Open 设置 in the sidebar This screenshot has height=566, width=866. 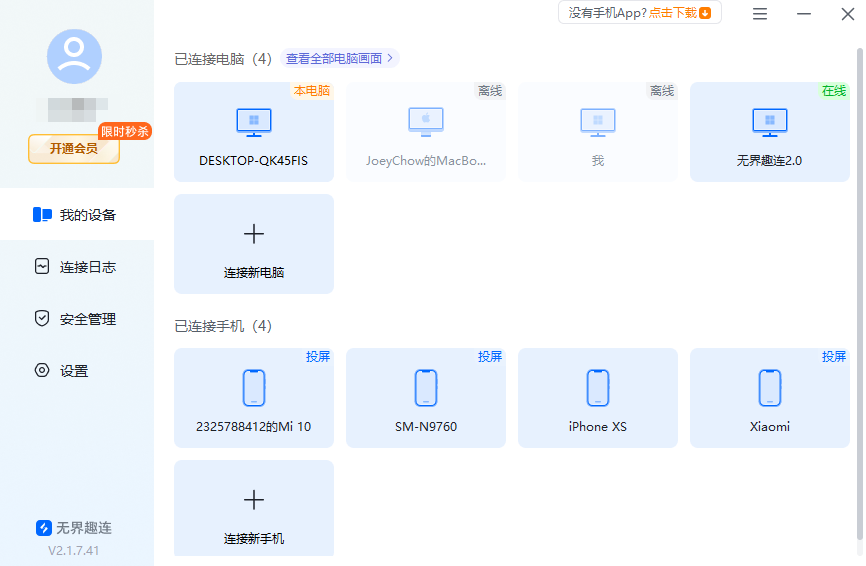(77, 371)
